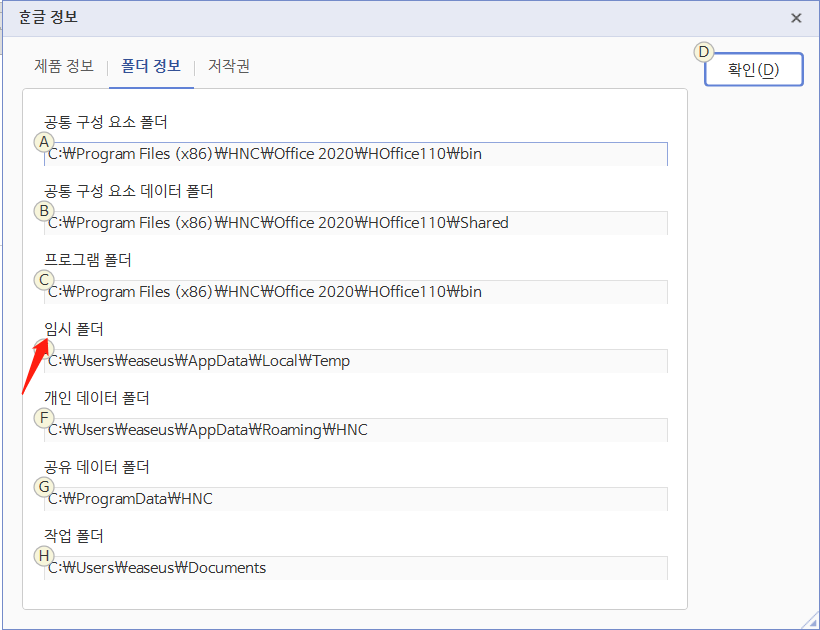Close the 한글 정보 dialog
Image resolution: width=820 pixels, height=630 pixels.
tap(796, 18)
